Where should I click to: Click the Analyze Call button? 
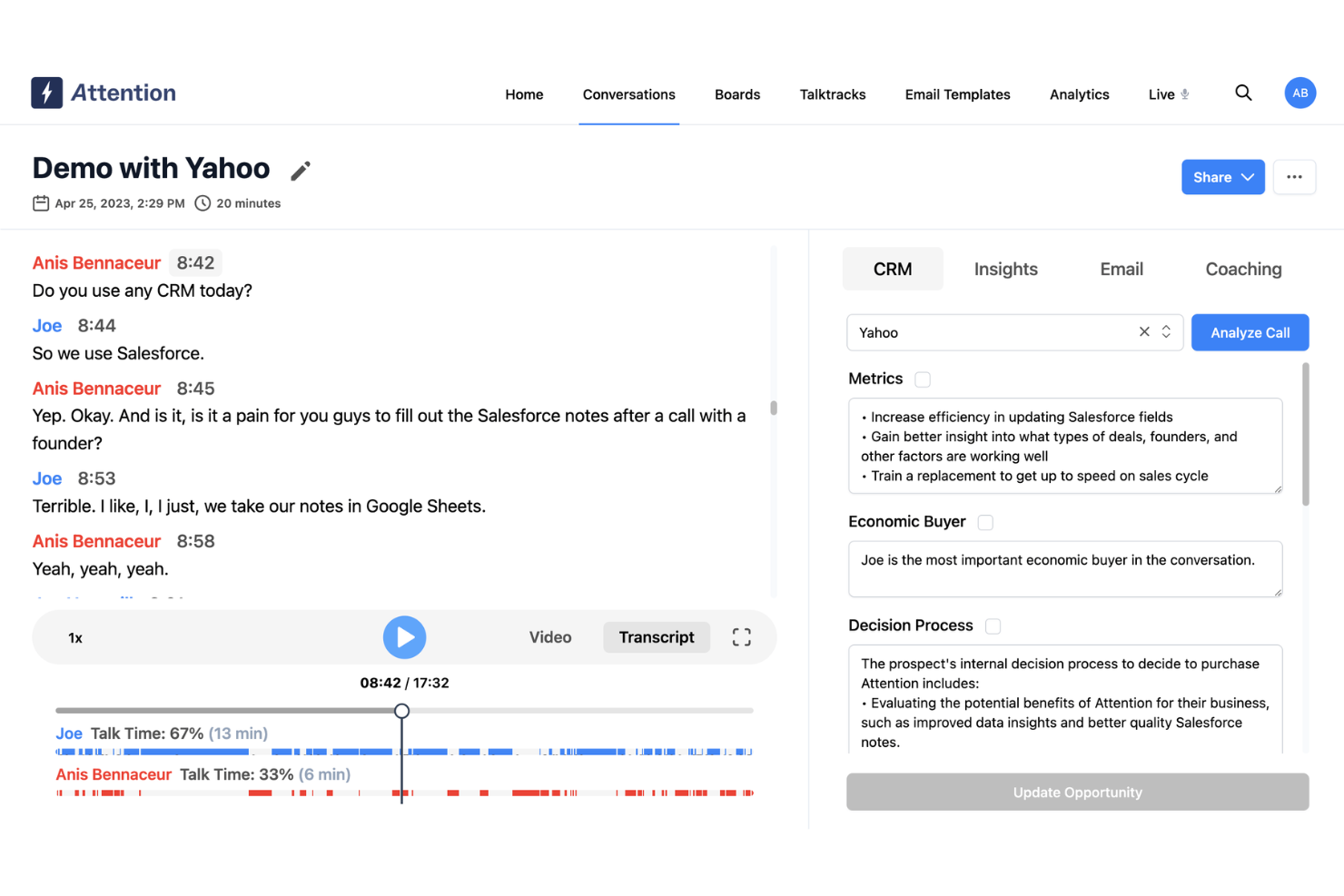pyautogui.click(x=1250, y=331)
